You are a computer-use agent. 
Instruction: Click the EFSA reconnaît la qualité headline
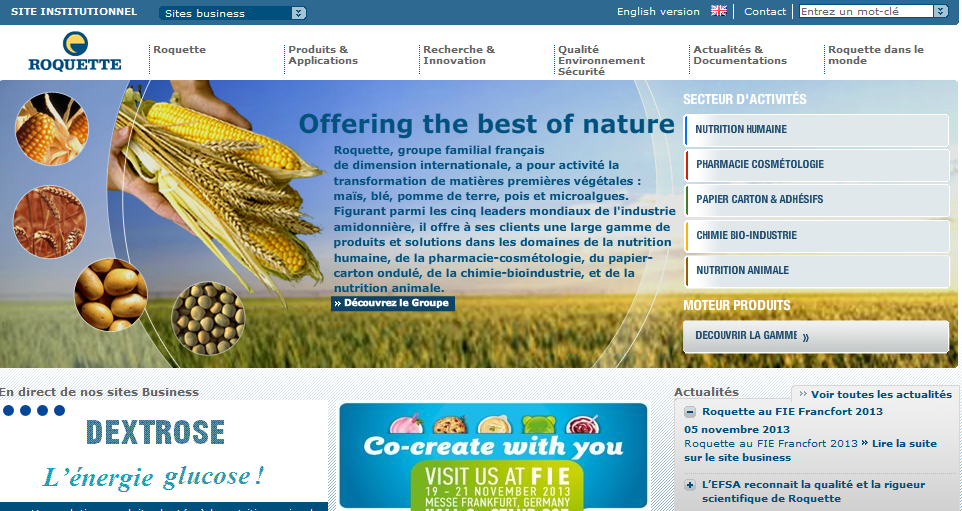[814, 491]
